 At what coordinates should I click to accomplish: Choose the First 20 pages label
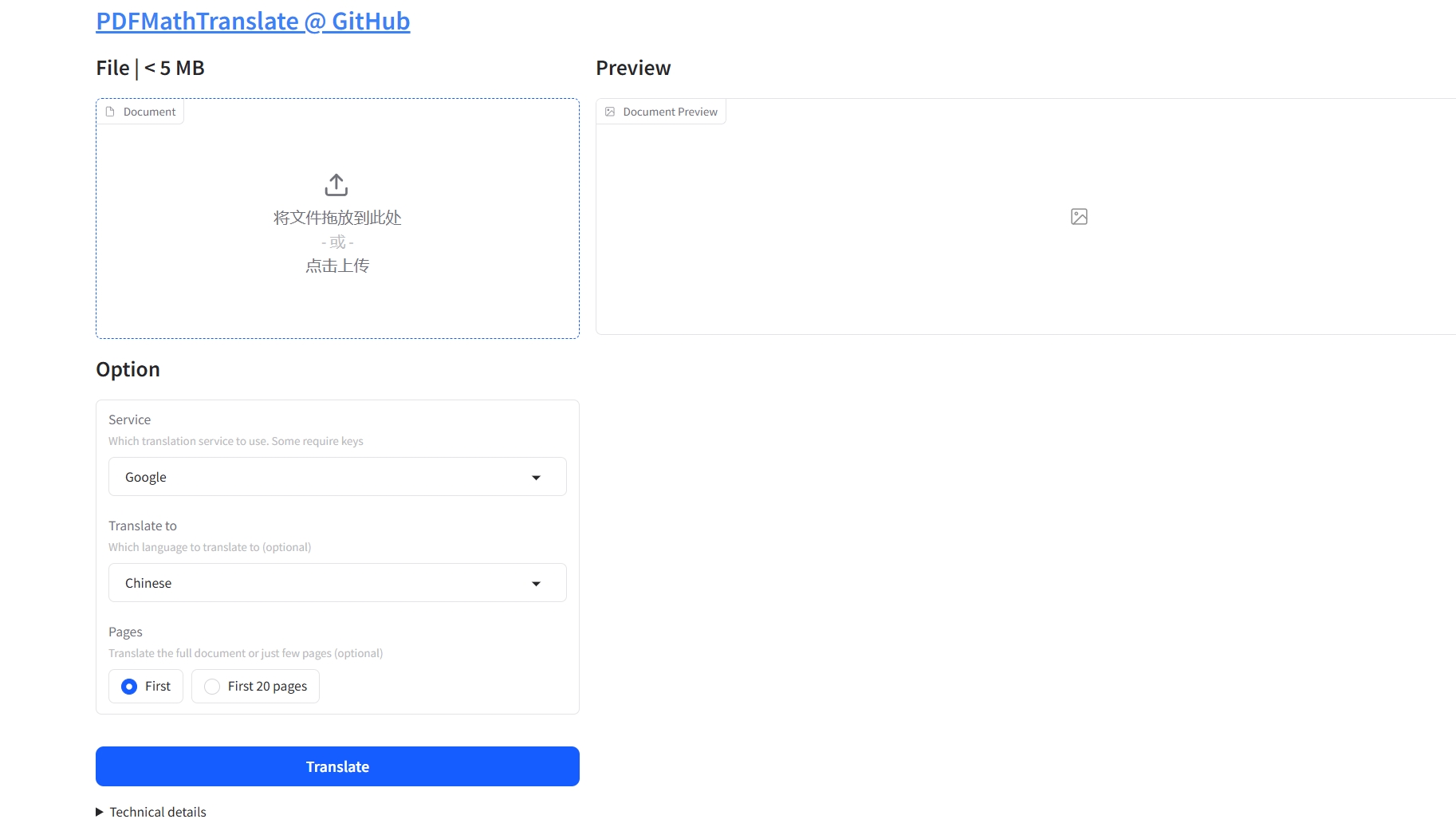pos(267,687)
